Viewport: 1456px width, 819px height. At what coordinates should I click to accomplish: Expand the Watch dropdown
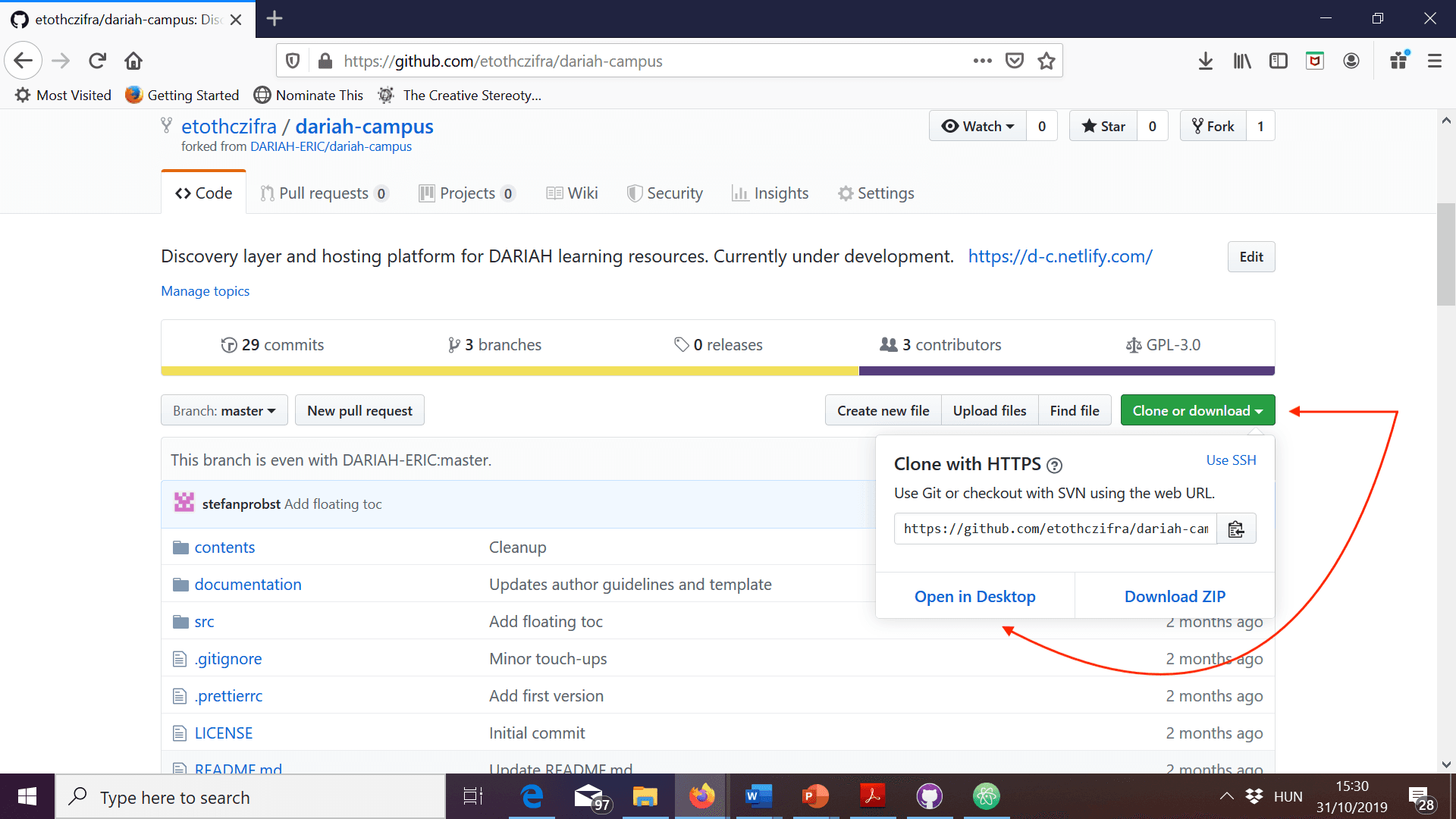click(977, 126)
